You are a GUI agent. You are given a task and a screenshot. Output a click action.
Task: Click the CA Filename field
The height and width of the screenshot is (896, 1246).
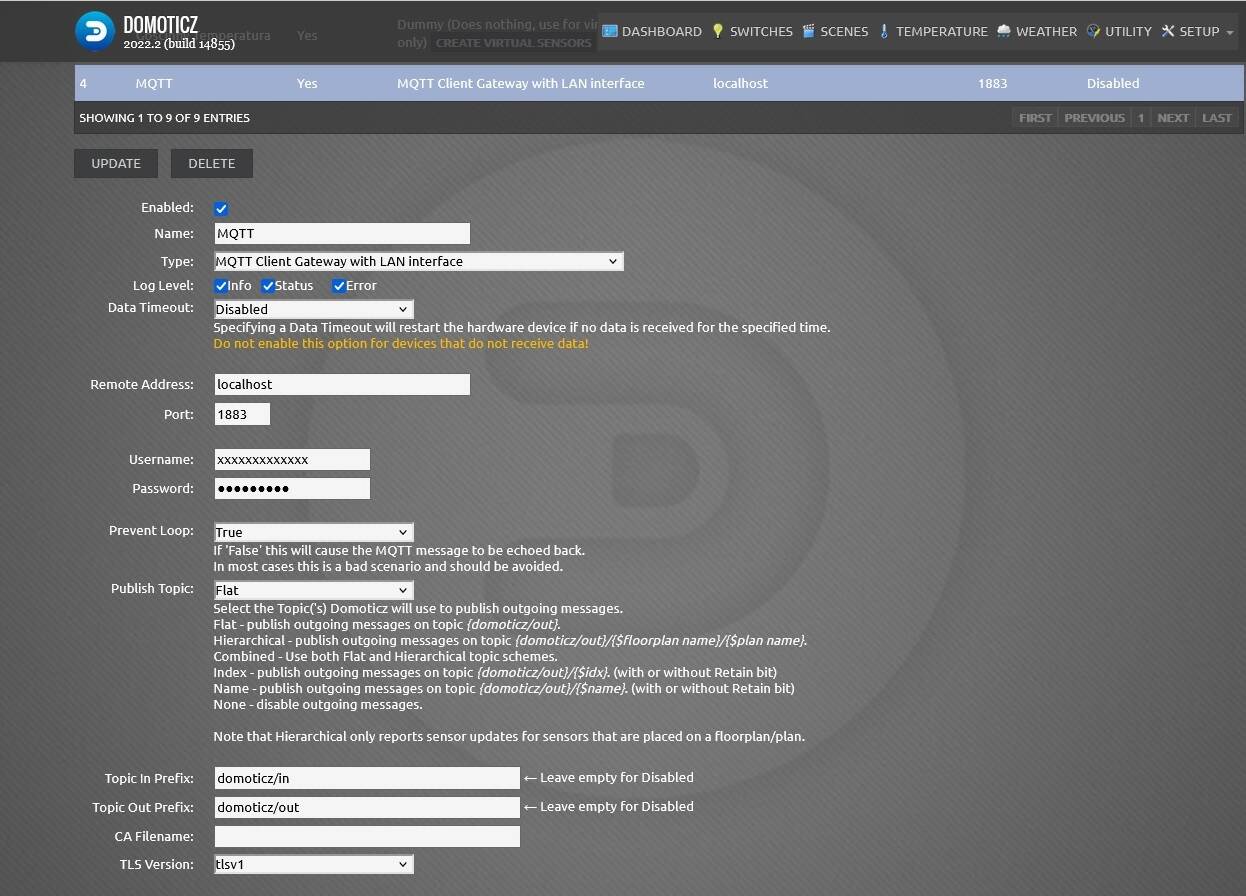coord(367,836)
